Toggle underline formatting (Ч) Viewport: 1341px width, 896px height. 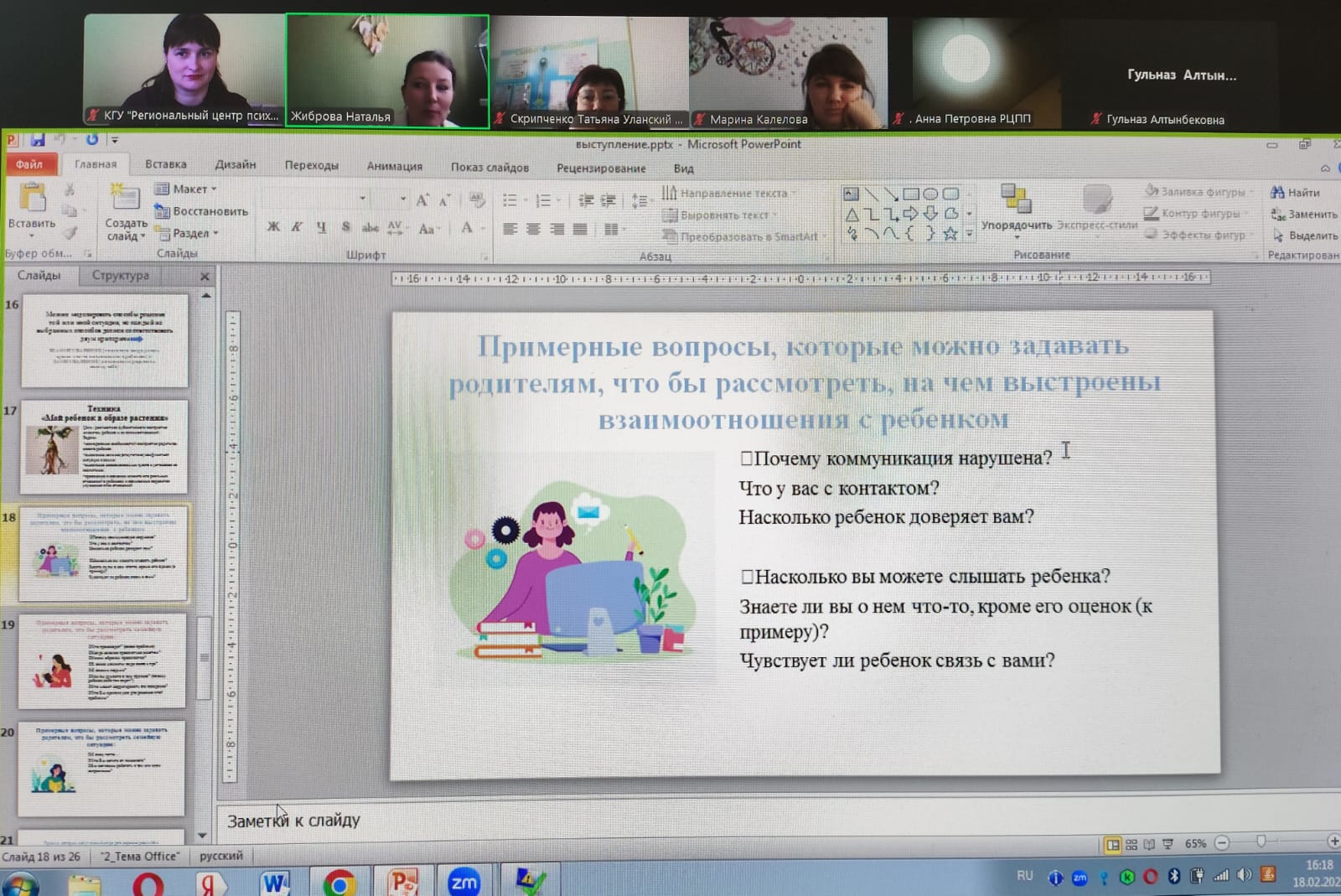321,227
